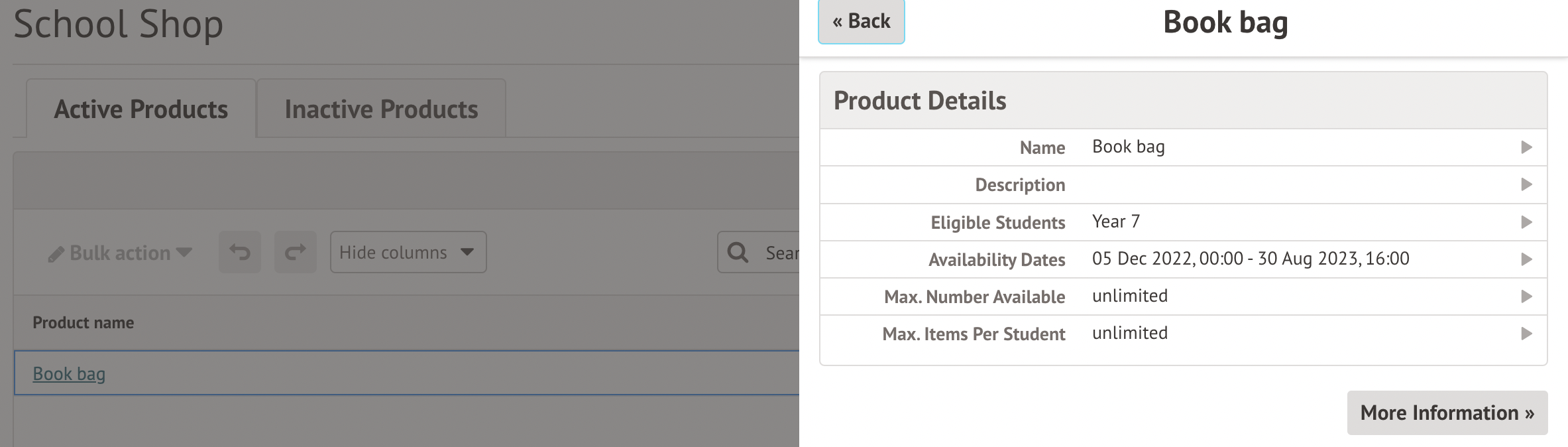
Task: Click the search magnifier icon
Action: (738, 252)
